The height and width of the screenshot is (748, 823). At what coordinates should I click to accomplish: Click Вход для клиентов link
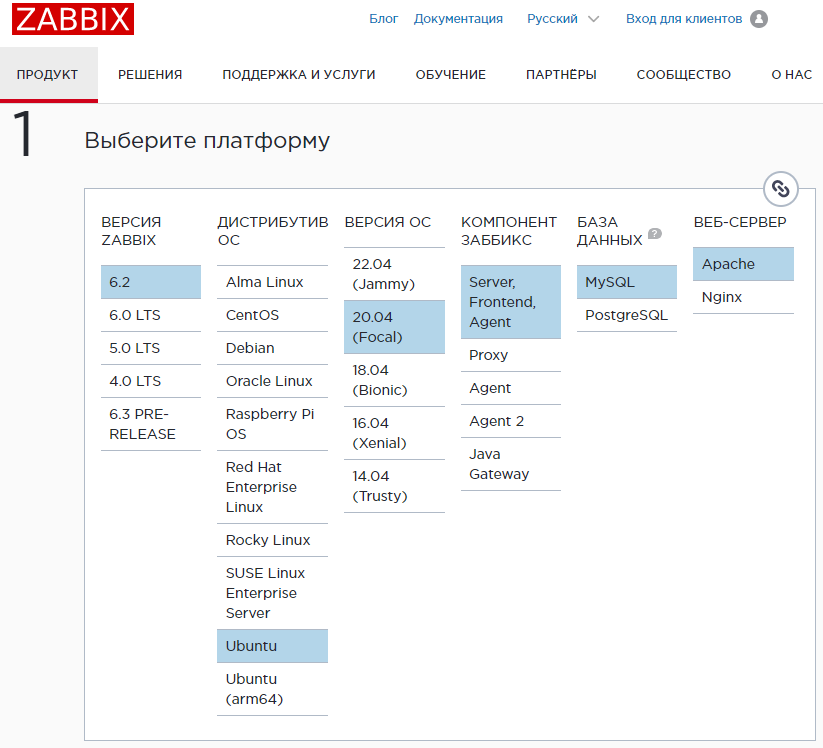pos(684,19)
